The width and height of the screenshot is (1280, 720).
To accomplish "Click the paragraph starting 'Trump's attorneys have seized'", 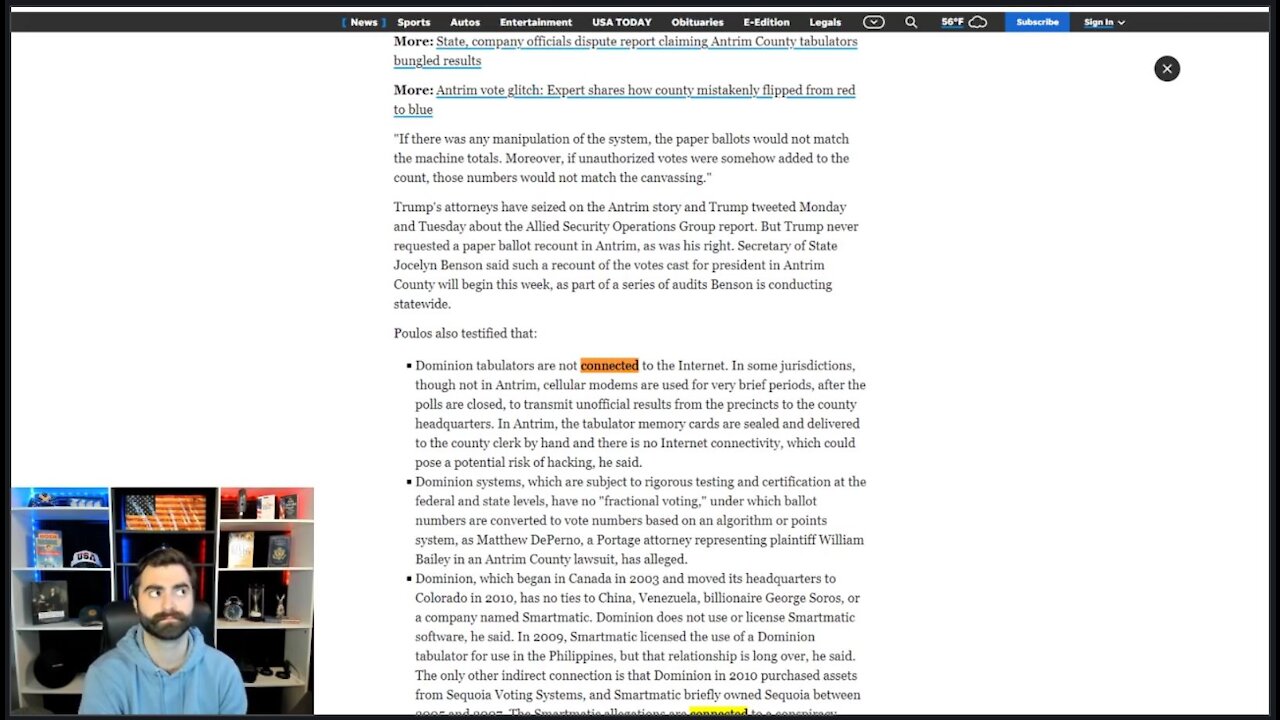I will (x=626, y=255).
